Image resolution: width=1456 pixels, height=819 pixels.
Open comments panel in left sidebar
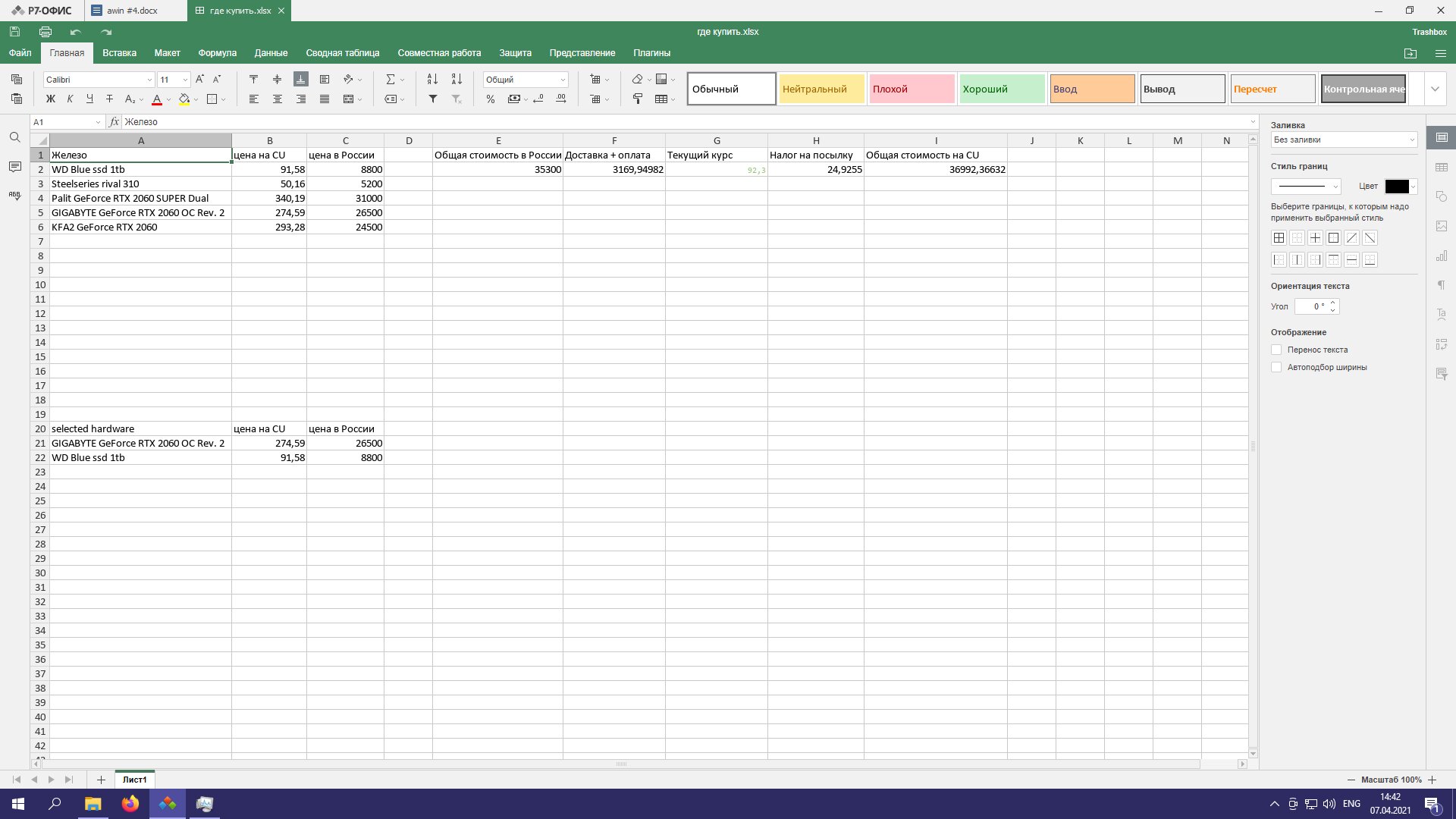pyautogui.click(x=14, y=167)
